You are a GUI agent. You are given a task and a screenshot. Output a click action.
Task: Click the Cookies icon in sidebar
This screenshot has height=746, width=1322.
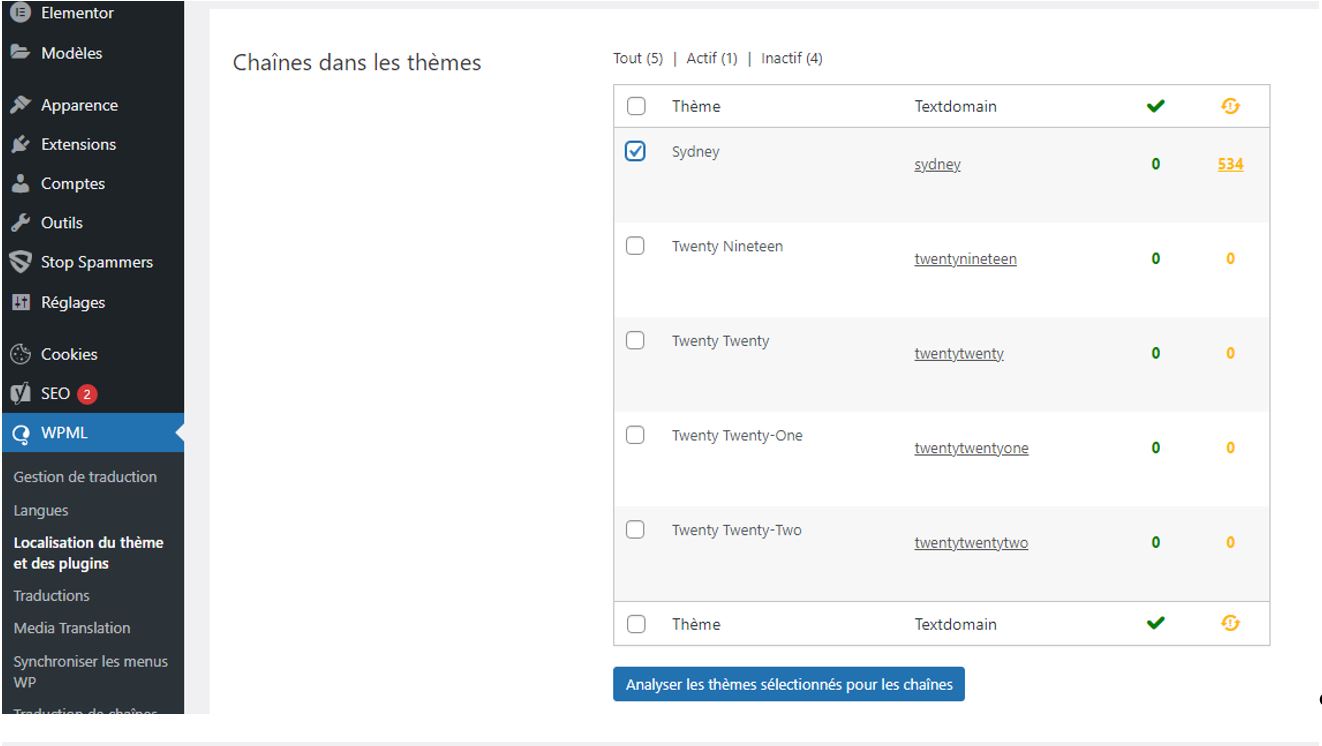pos(19,354)
